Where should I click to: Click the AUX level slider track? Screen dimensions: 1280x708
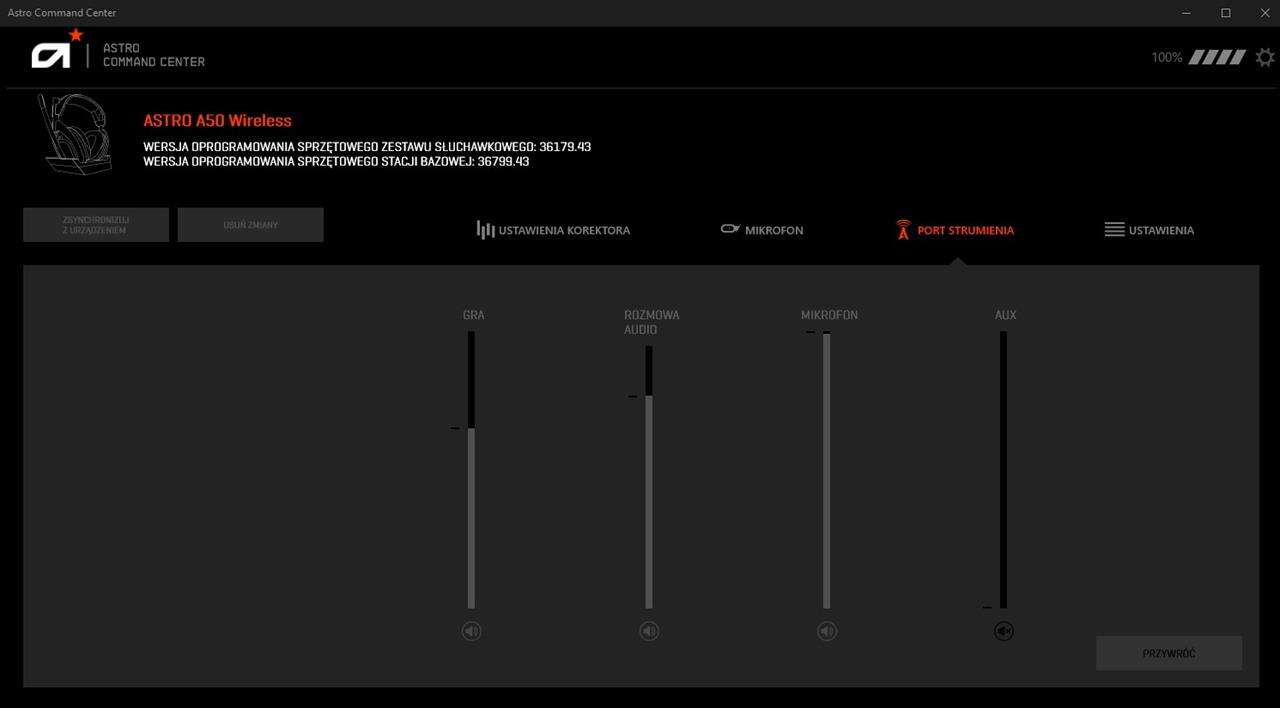pos(1003,470)
